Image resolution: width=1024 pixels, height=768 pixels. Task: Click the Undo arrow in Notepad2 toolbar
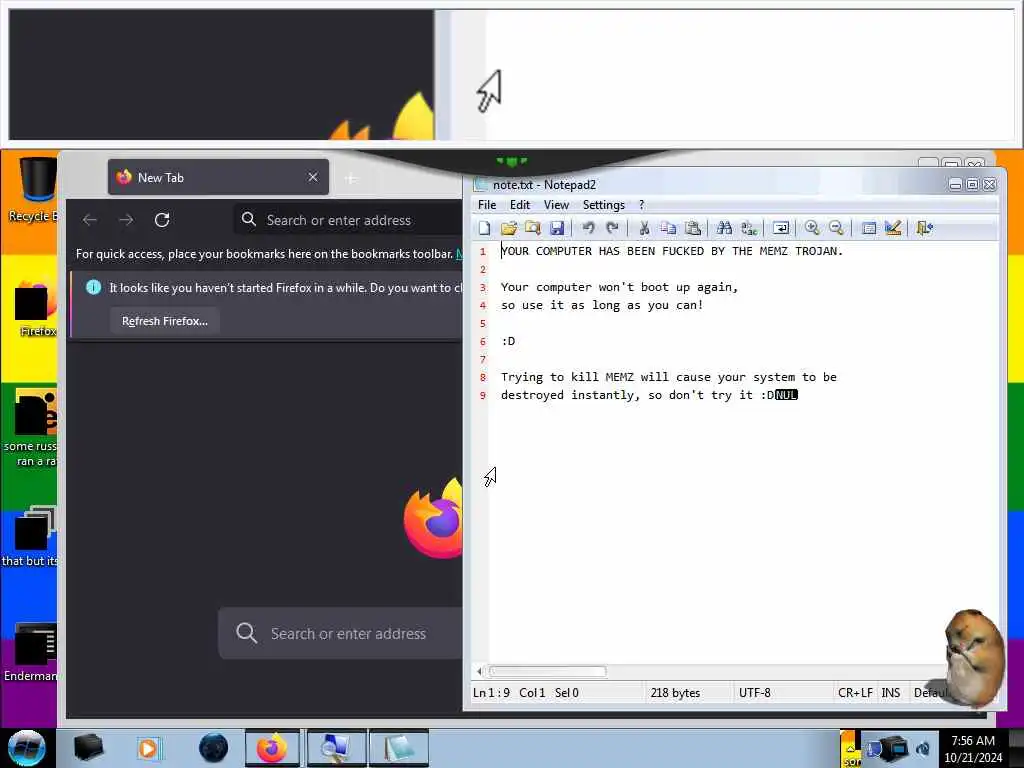[588, 228]
